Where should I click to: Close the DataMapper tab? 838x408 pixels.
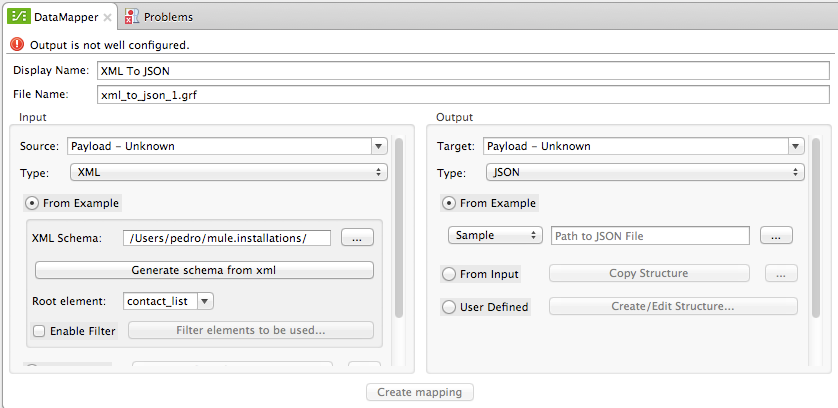(x=108, y=18)
